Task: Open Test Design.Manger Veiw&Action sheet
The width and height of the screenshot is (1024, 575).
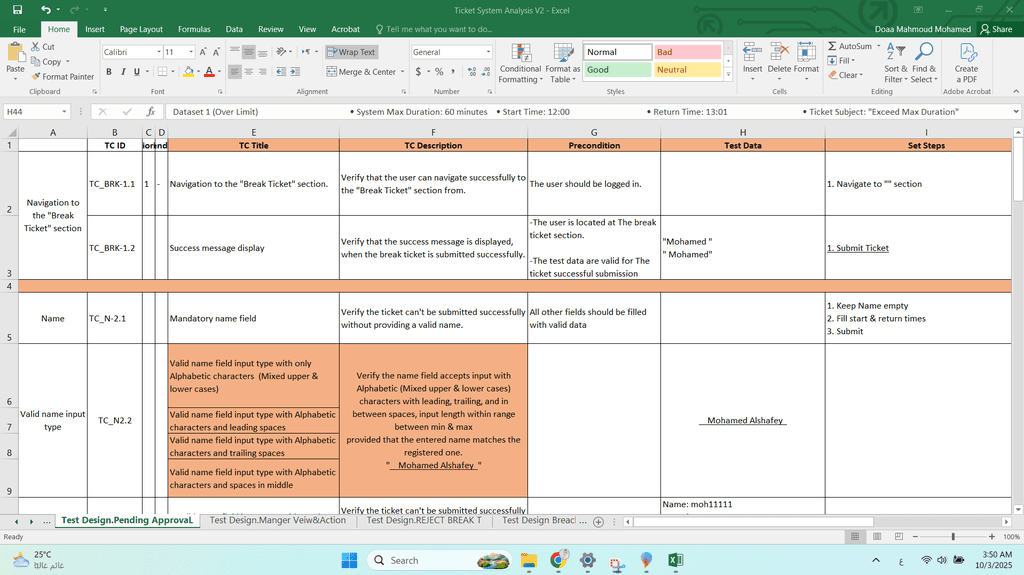Action: [278, 520]
